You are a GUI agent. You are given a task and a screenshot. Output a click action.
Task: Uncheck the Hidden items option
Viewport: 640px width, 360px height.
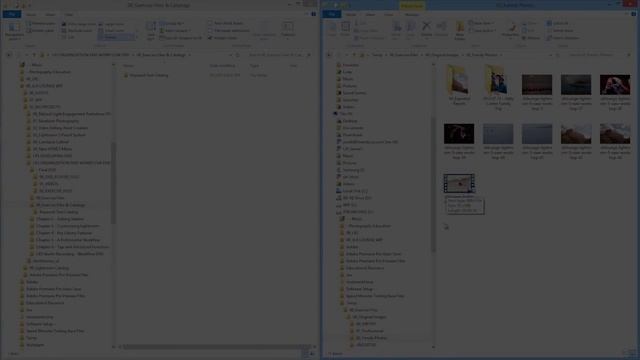(x=223, y=38)
